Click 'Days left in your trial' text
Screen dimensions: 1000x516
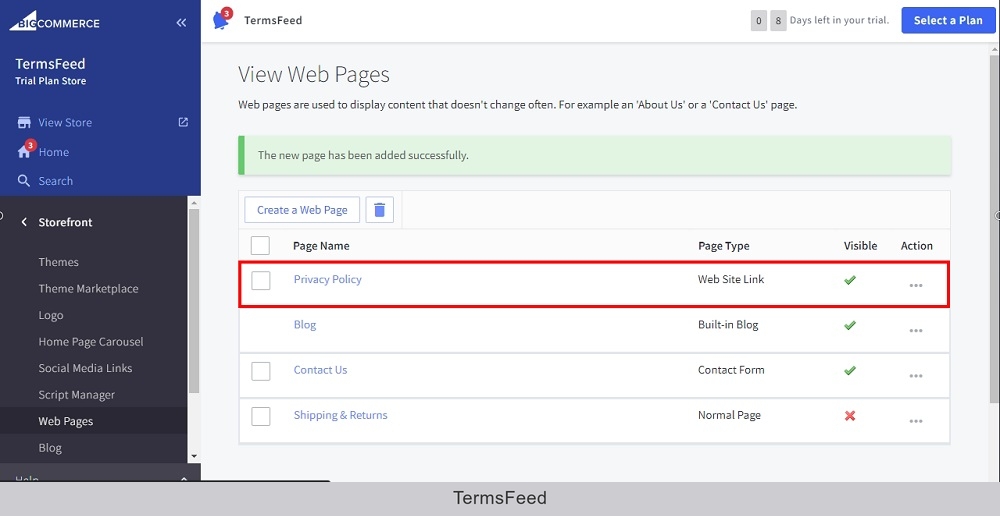pyautogui.click(x=839, y=20)
